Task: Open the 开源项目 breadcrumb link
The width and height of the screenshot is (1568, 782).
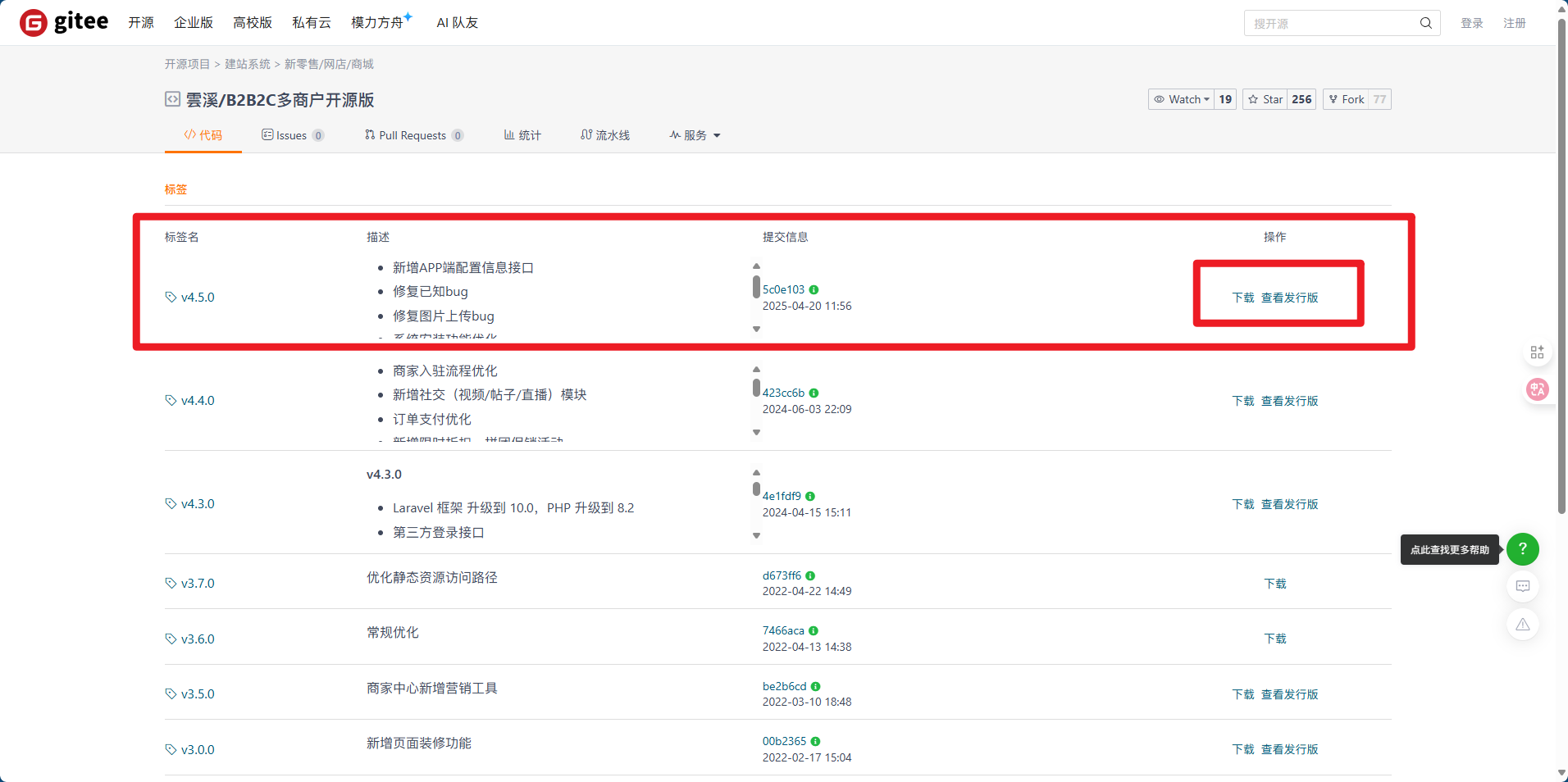Action: [x=187, y=64]
